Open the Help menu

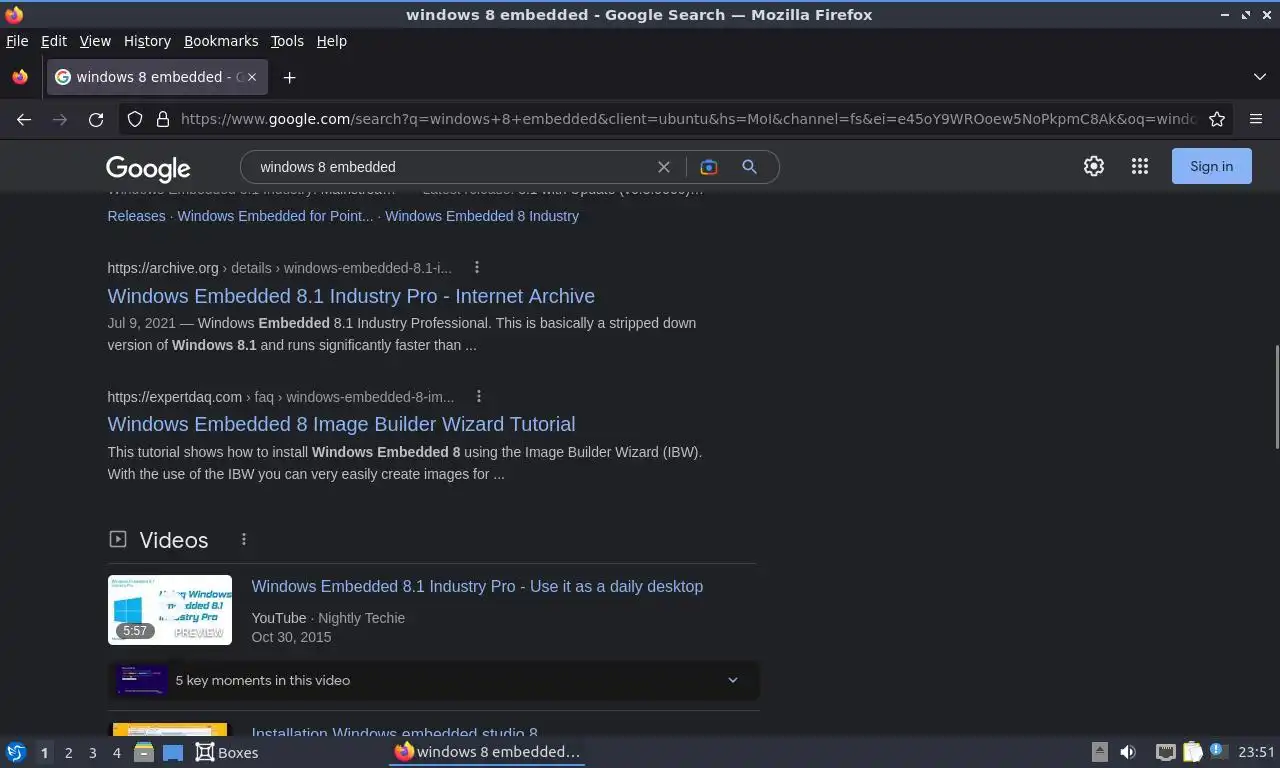(331, 41)
